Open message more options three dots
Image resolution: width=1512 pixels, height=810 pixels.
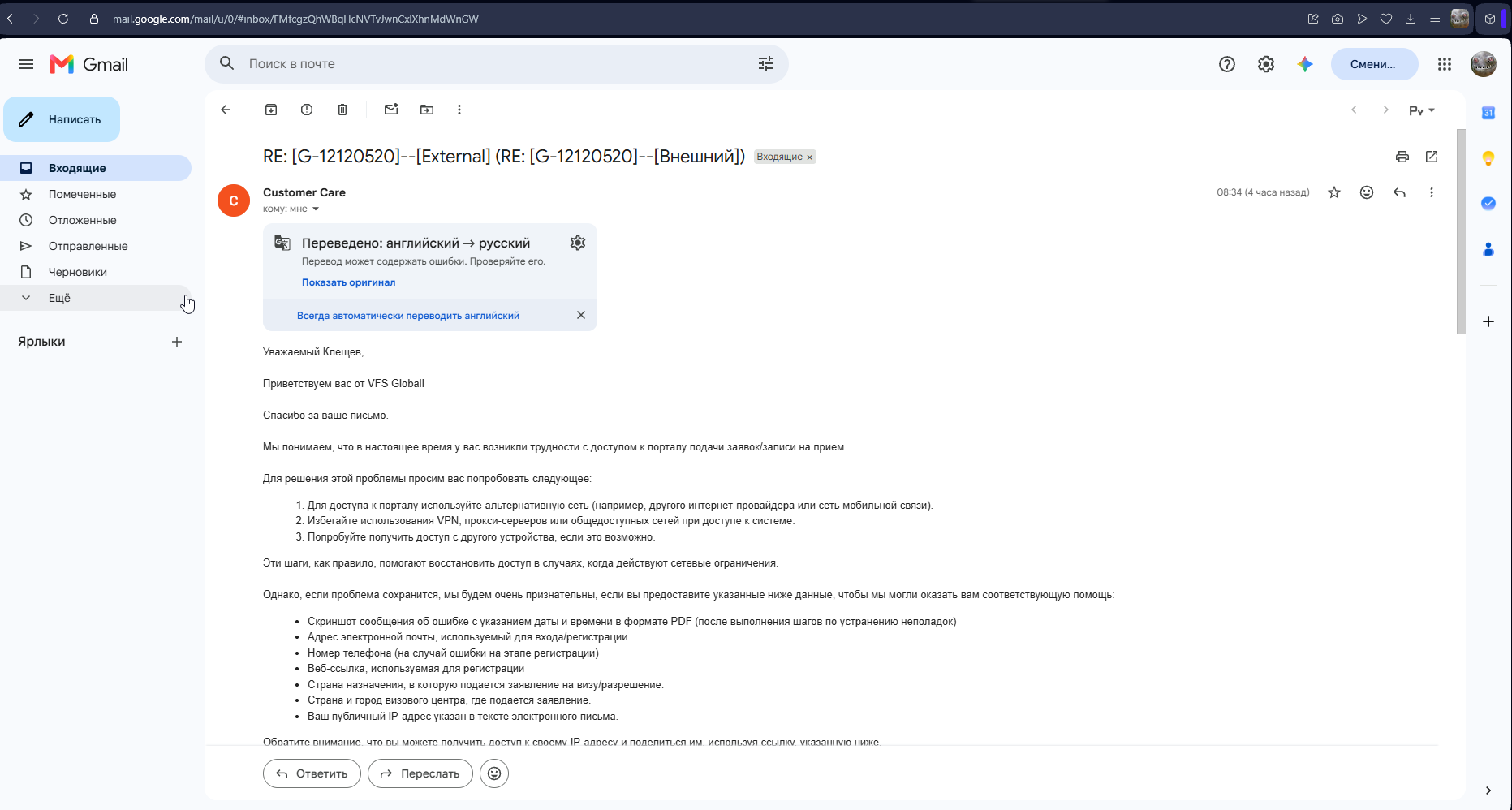(1432, 192)
